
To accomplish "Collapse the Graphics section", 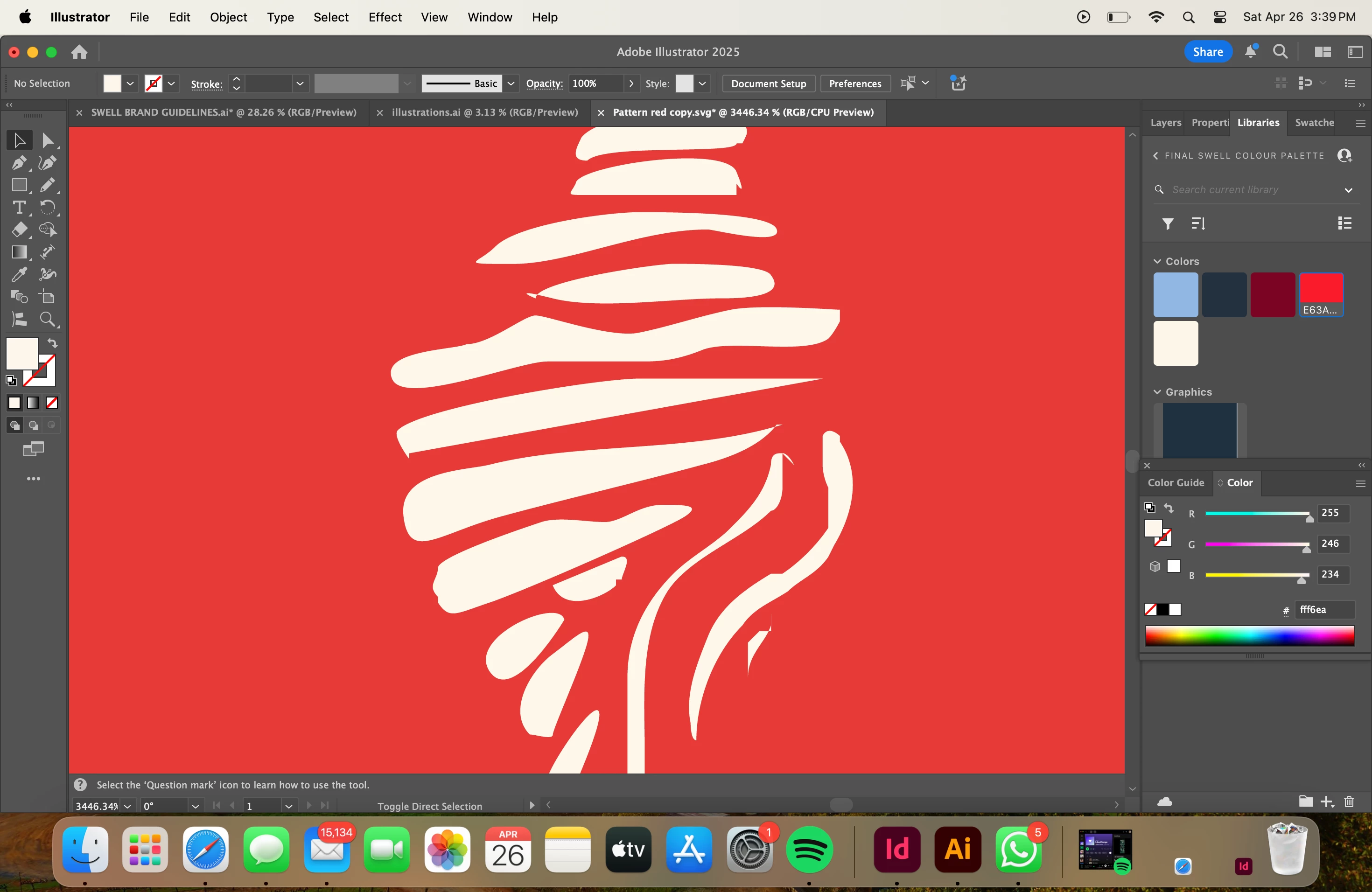I will point(1157,392).
